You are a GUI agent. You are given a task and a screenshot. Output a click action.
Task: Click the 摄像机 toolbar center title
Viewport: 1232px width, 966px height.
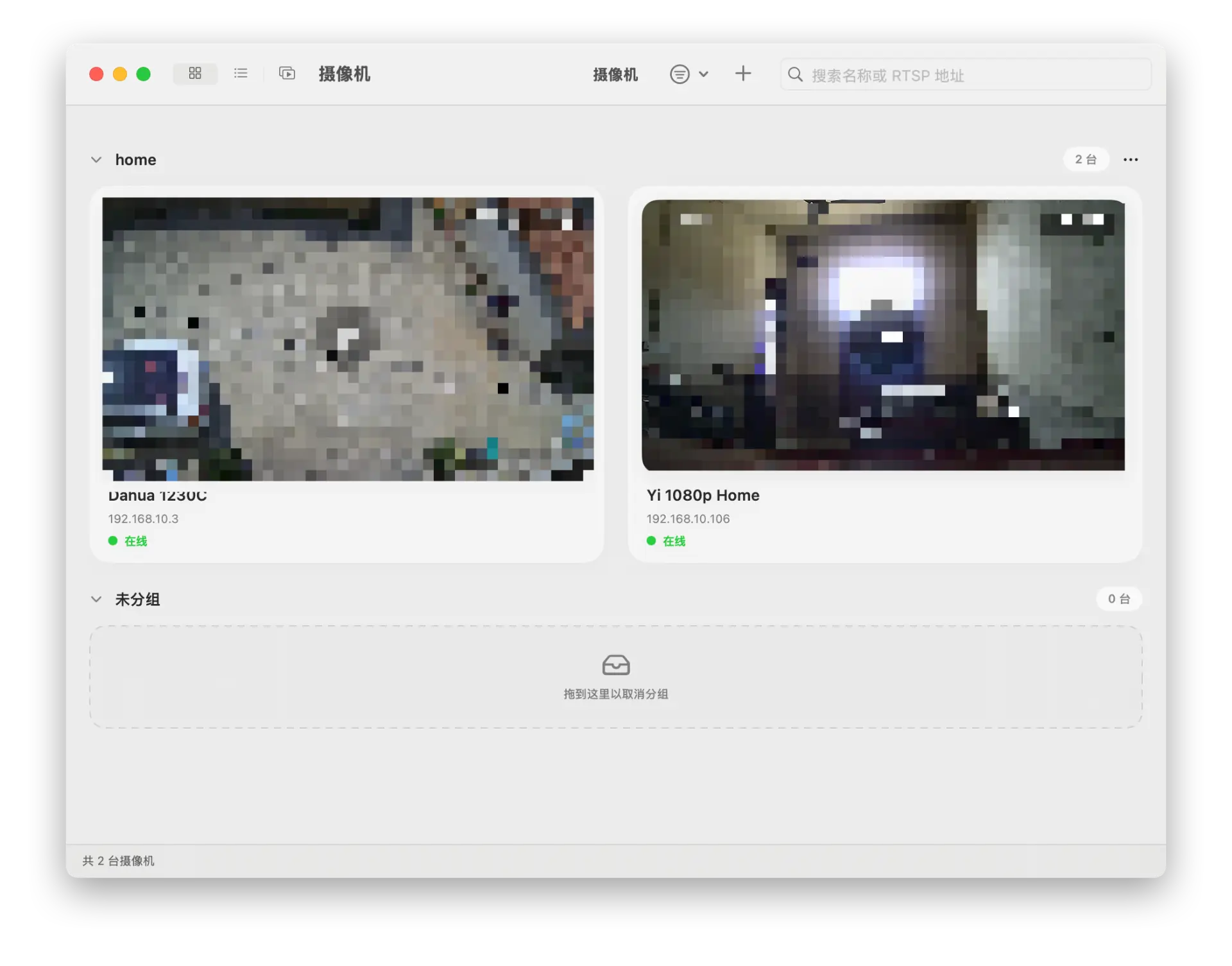point(615,75)
